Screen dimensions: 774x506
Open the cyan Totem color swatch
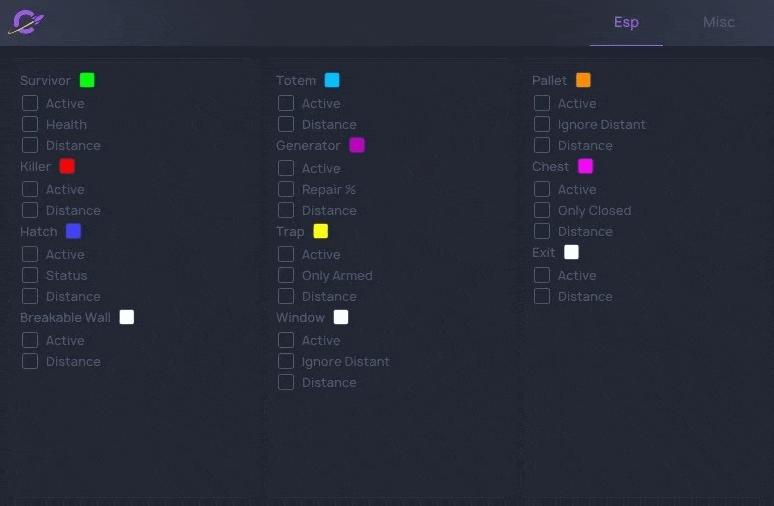(x=332, y=80)
